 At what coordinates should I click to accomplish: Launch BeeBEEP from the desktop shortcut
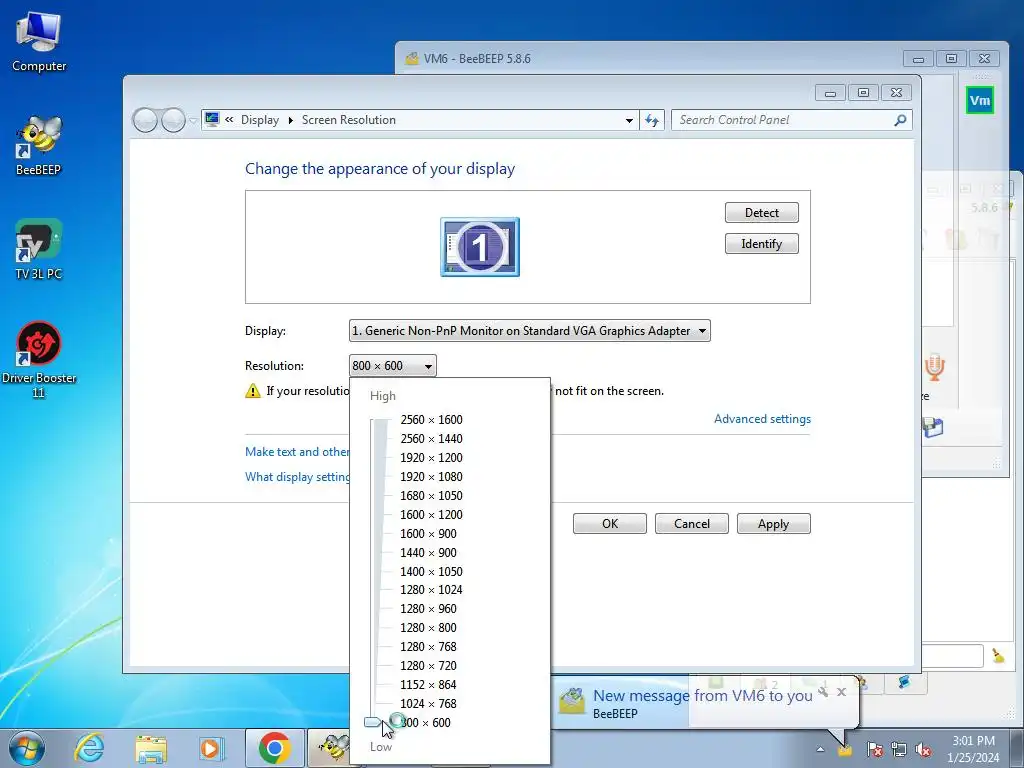click(39, 146)
